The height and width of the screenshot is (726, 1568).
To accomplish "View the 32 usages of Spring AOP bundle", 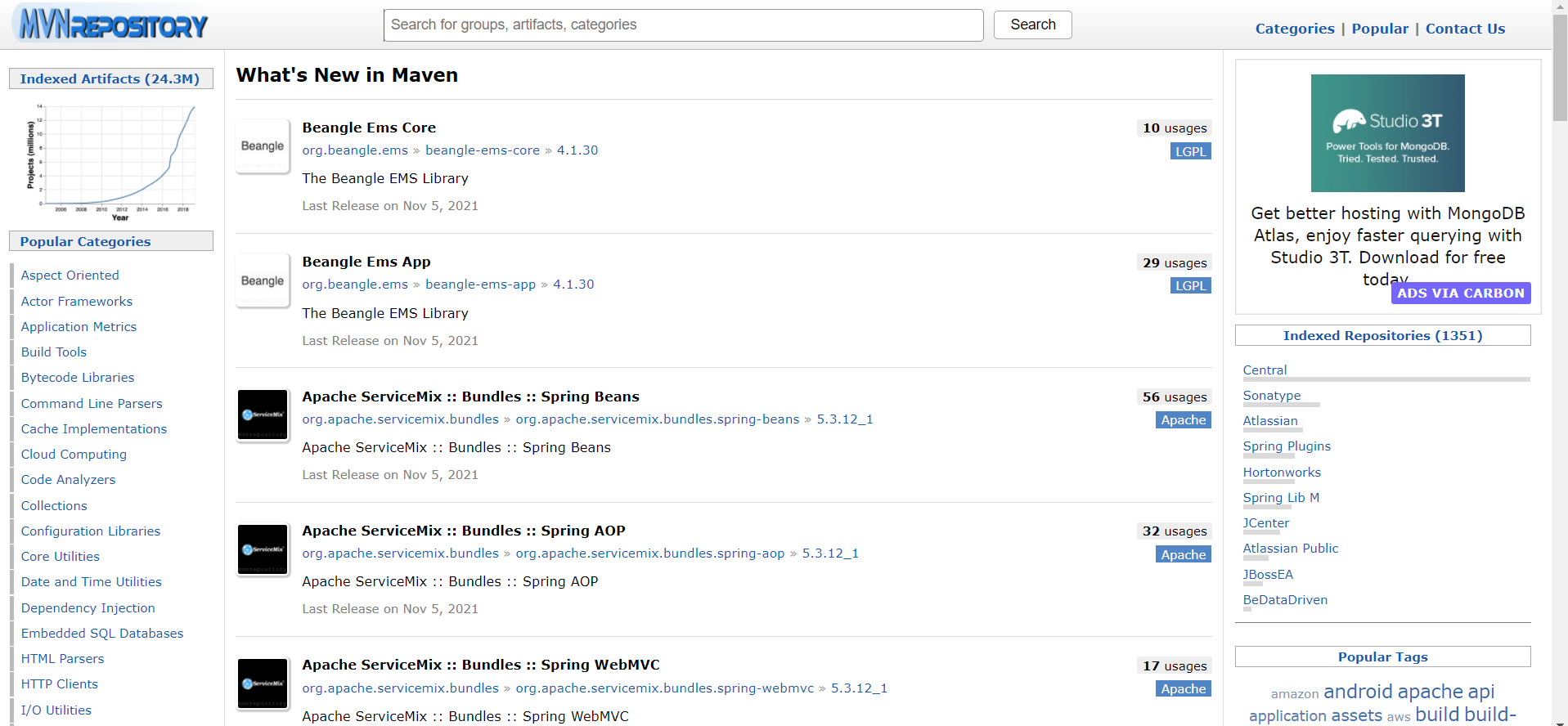I will (x=1175, y=531).
